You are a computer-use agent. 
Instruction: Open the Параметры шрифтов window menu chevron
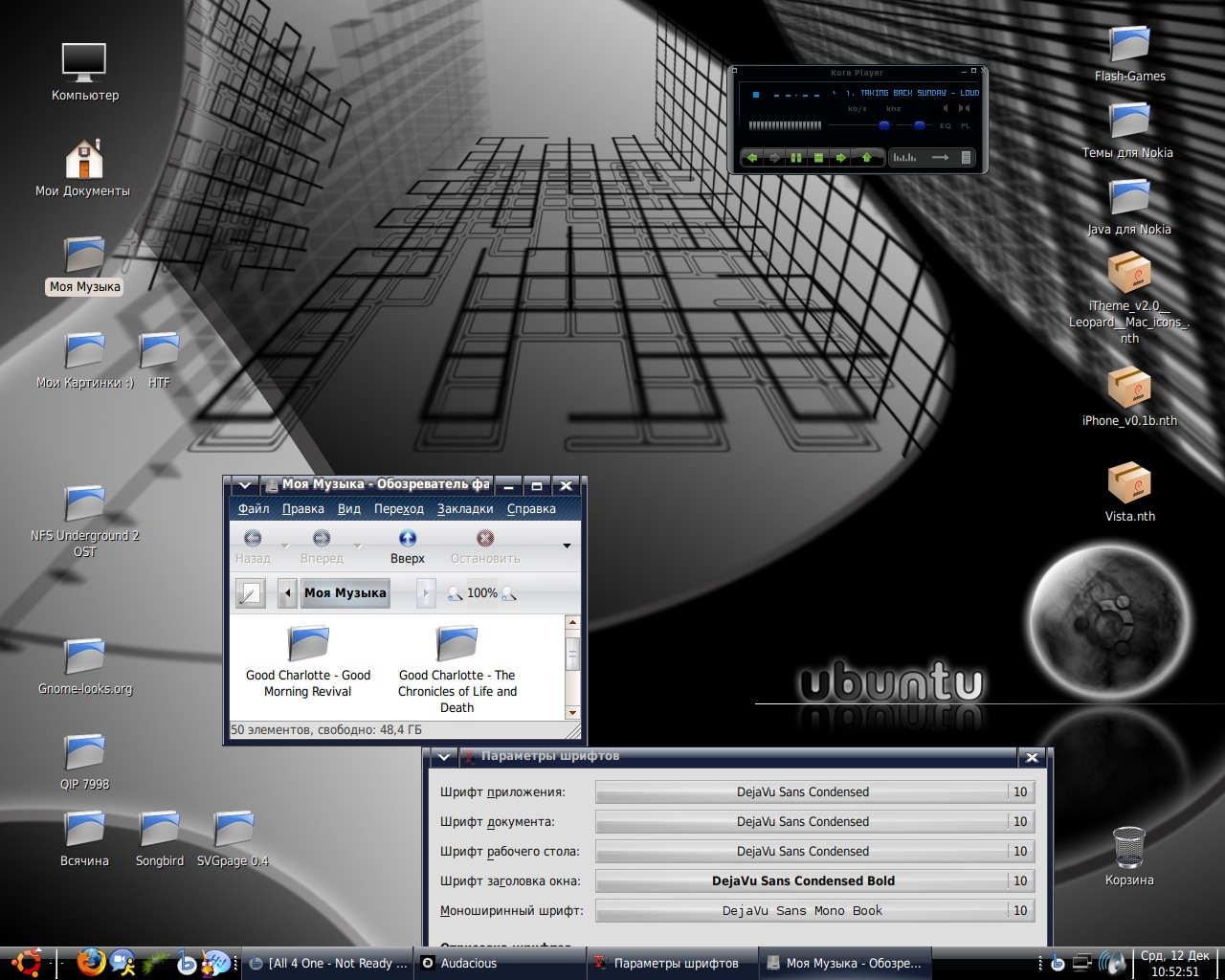pos(443,757)
